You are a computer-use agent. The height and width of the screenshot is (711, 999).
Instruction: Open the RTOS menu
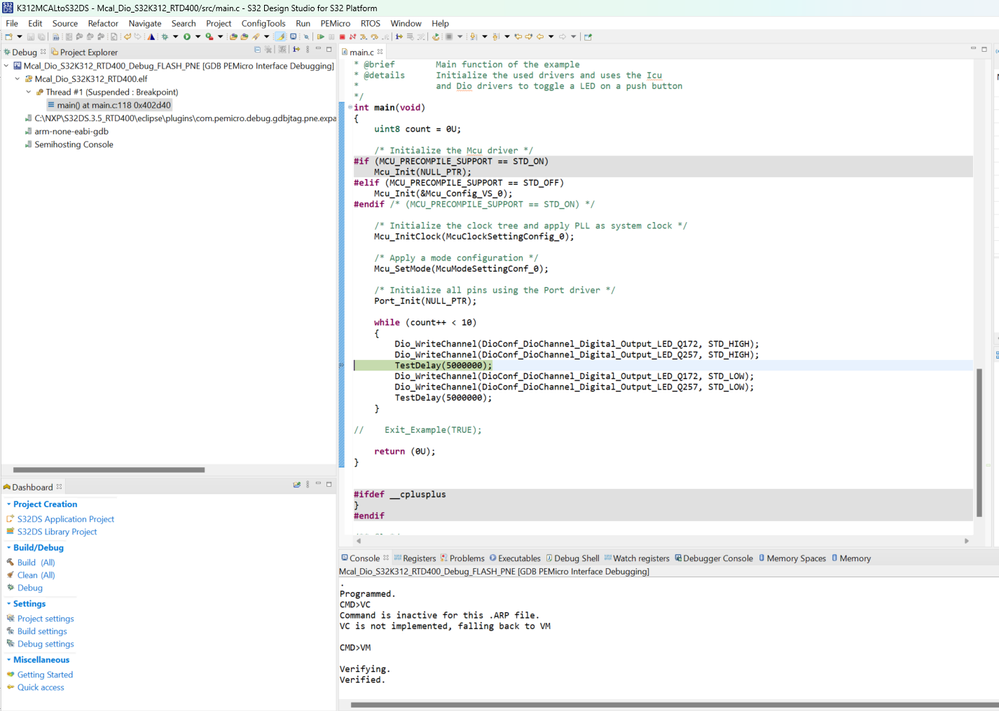tap(370, 23)
